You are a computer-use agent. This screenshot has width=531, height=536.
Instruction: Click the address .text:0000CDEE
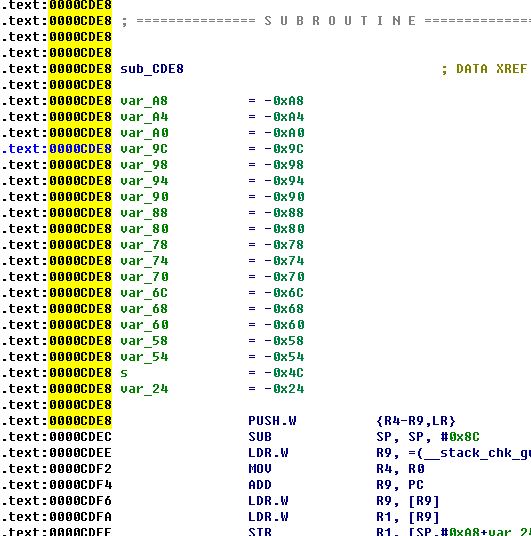[x=56, y=453]
